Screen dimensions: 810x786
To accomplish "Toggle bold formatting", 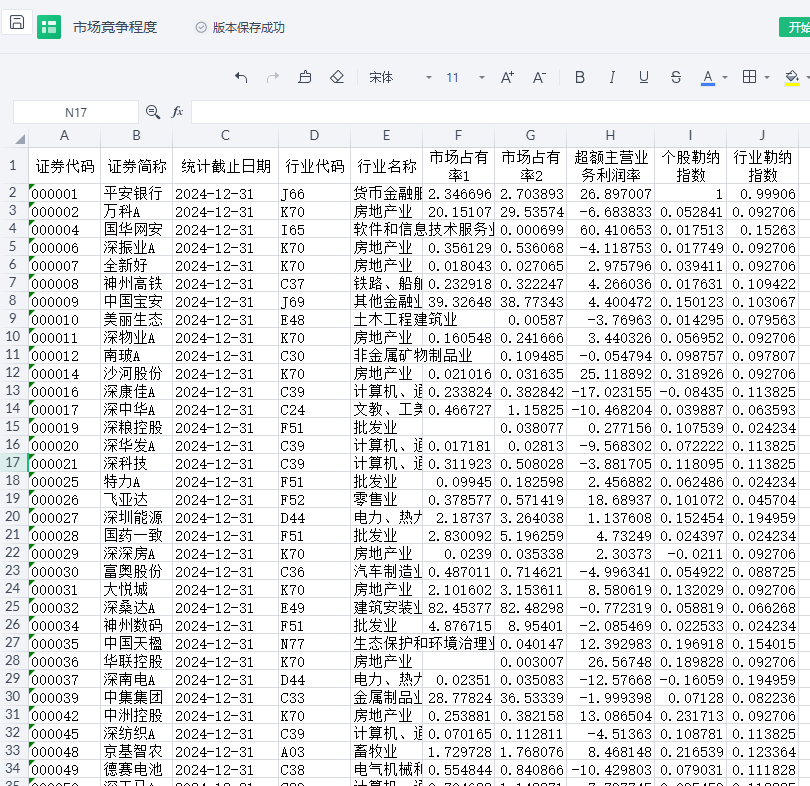I will click(580, 77).
